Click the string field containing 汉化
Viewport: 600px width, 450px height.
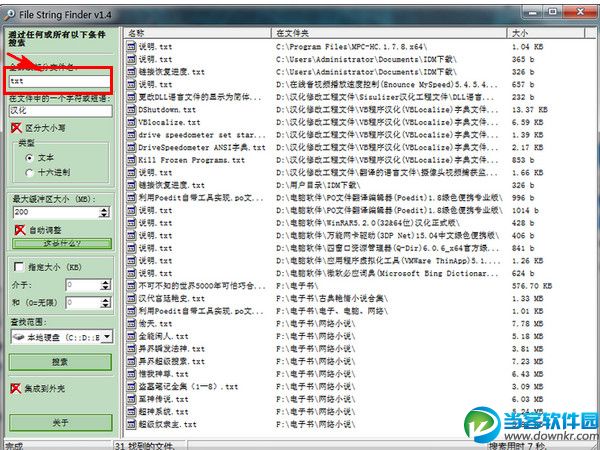click(x=60, y=111)
